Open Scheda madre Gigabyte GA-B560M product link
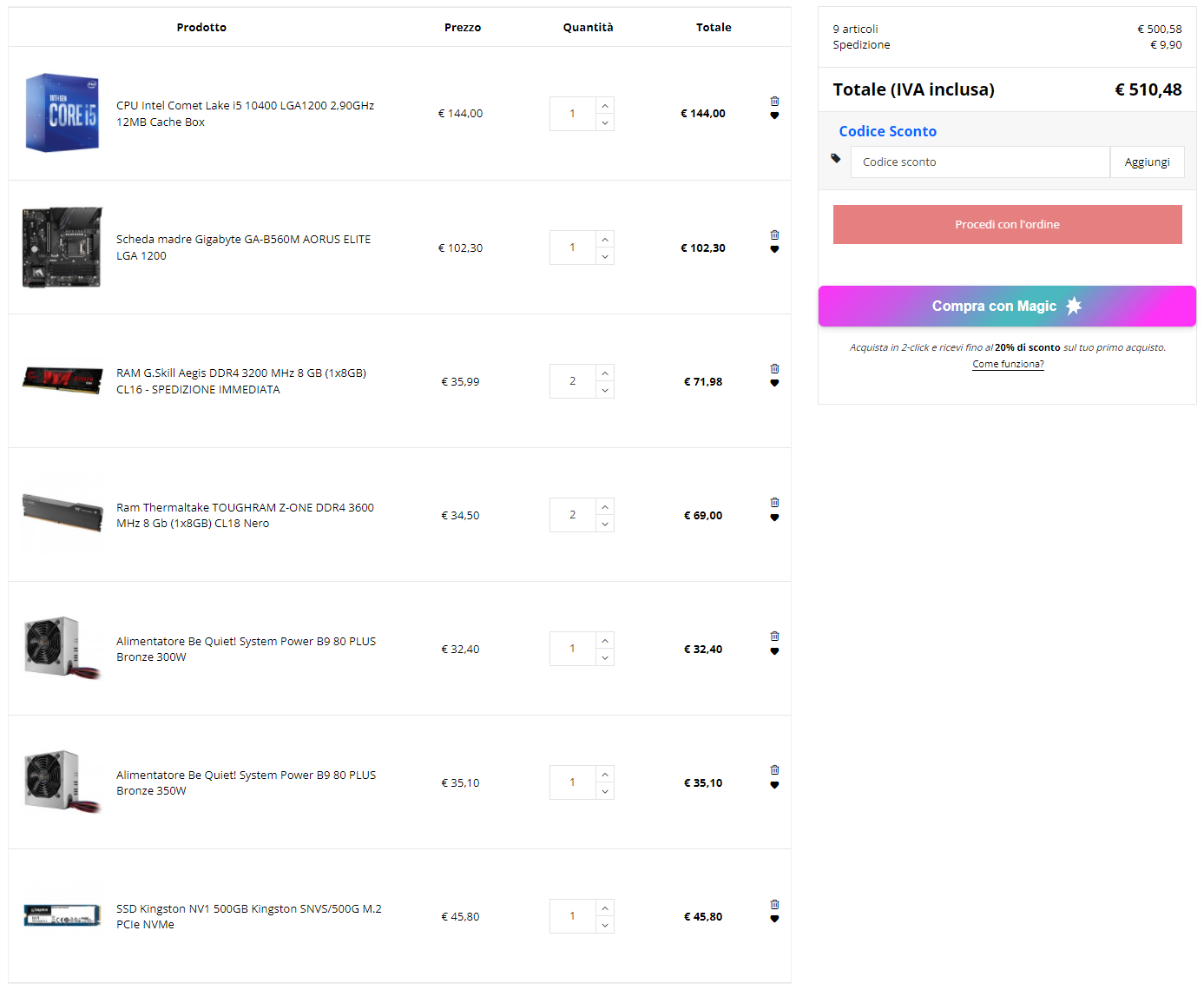The image size is (1204, 990). (244, 247)
